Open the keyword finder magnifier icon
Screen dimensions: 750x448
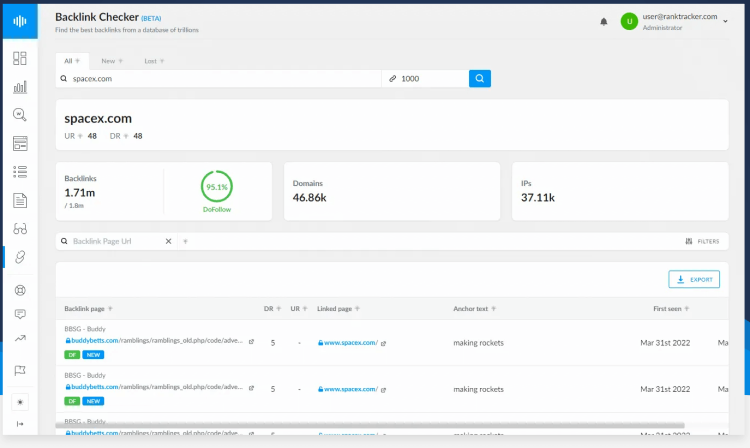point(20,115)
